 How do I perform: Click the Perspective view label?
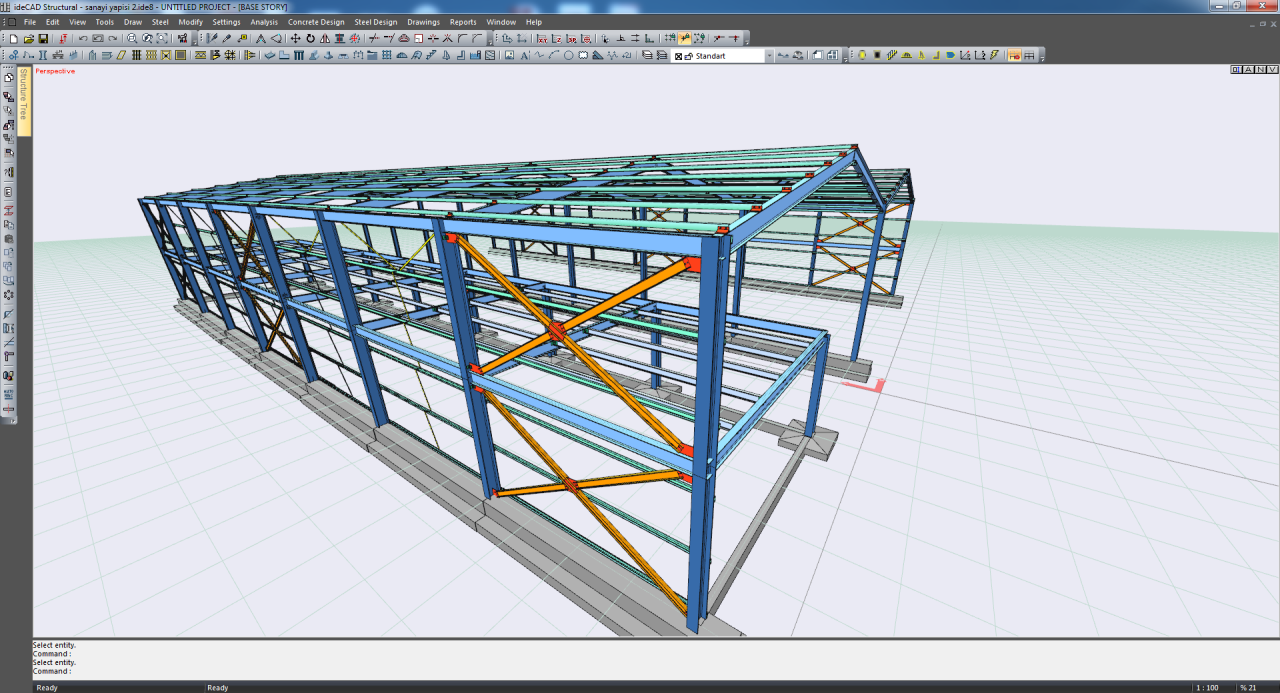[x=55, y=71]
